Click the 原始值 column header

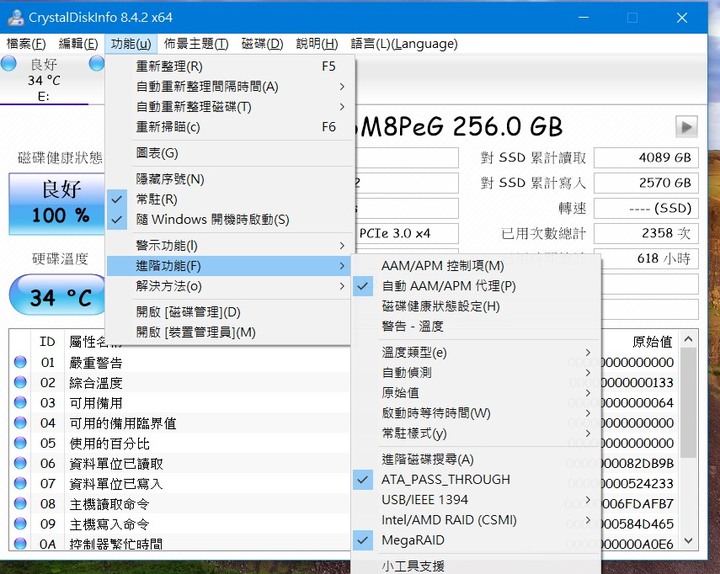(652, 342)
